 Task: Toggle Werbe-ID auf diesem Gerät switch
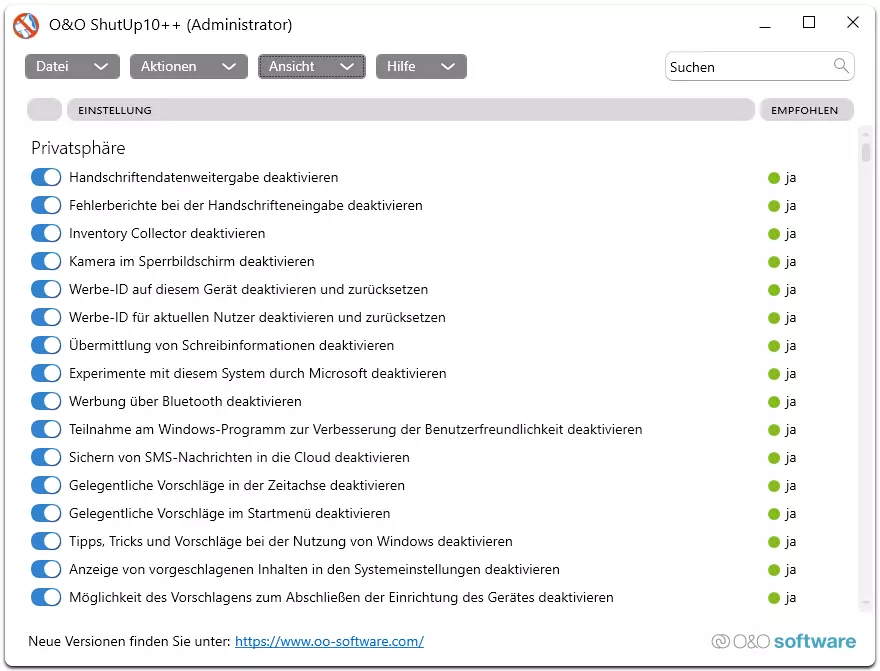click(46, 289)
